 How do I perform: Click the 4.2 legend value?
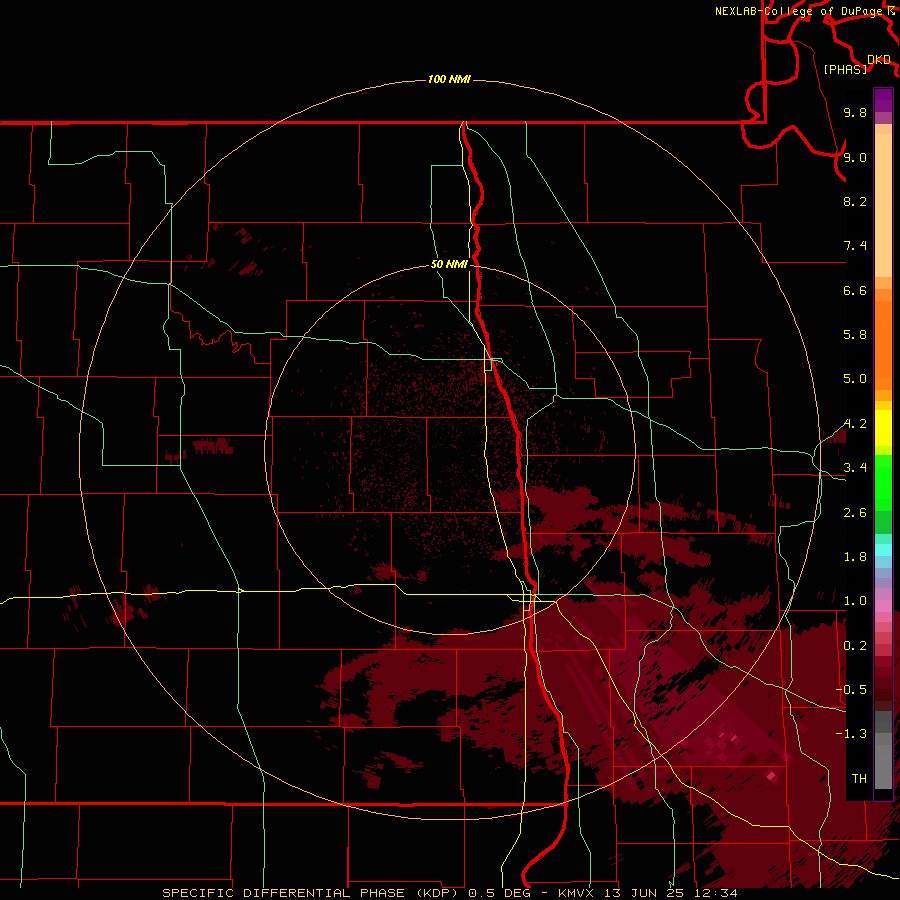[x=855, y=424]
